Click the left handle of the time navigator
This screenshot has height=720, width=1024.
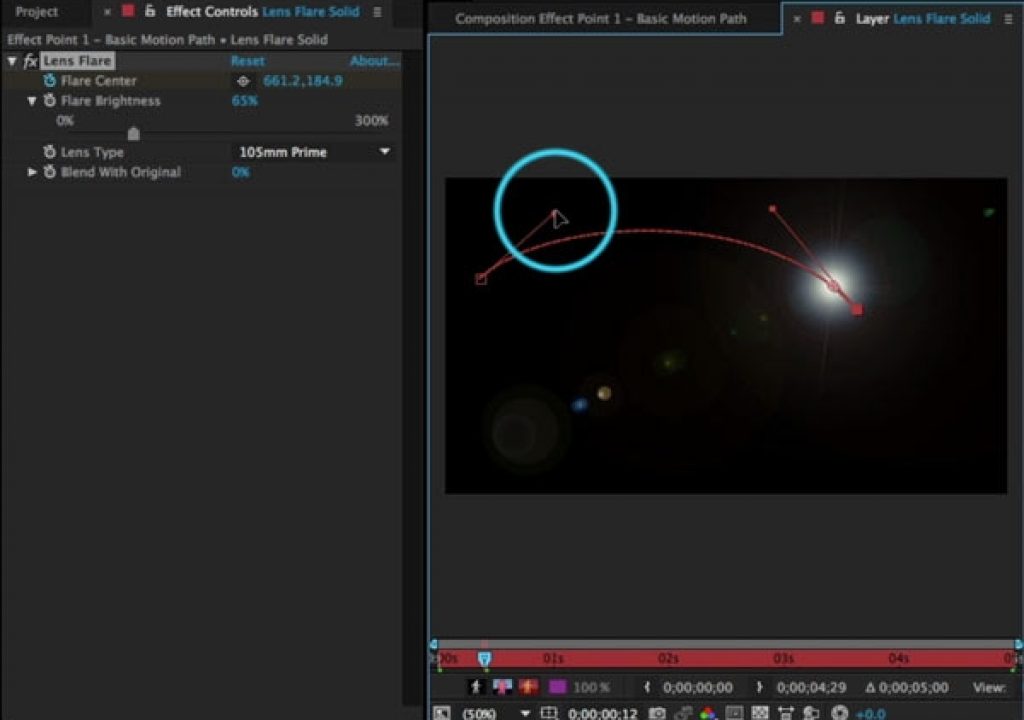point(434,645)
